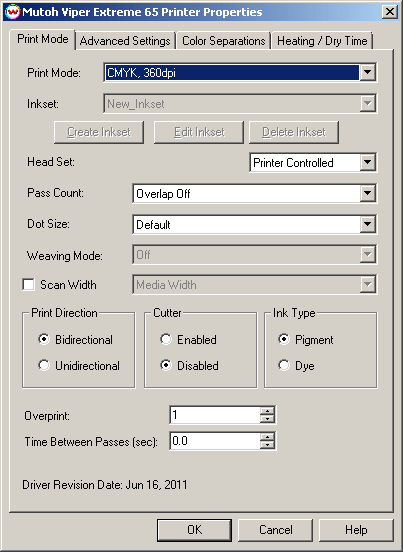The image size is (403, 552).
Task: Click the Cancel button
Action: 276,530
